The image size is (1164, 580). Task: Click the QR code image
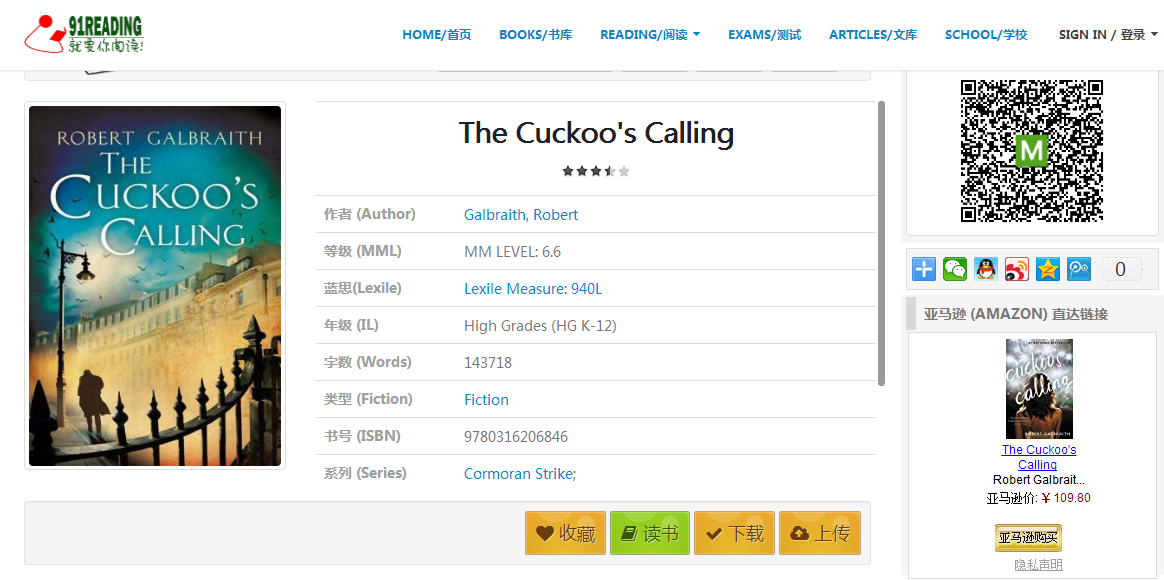(x=1031, y=151)
